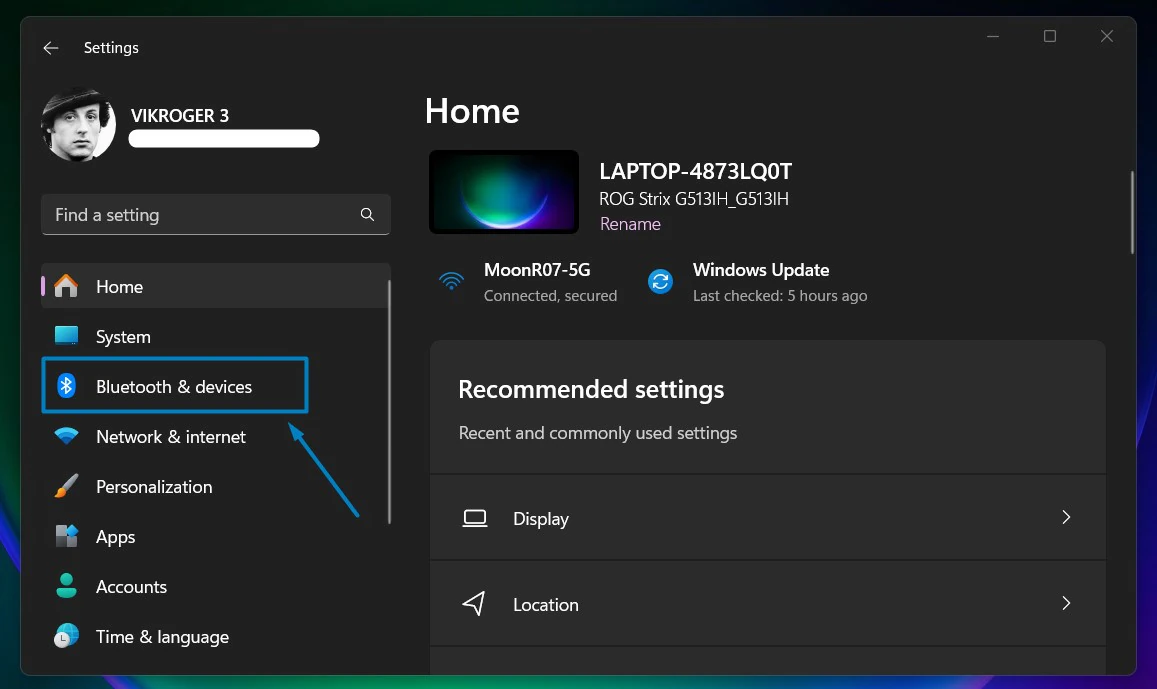This screenshot has height=689, width=1157.
Task: Click the Display laptop icon
Action: (474, 519)
